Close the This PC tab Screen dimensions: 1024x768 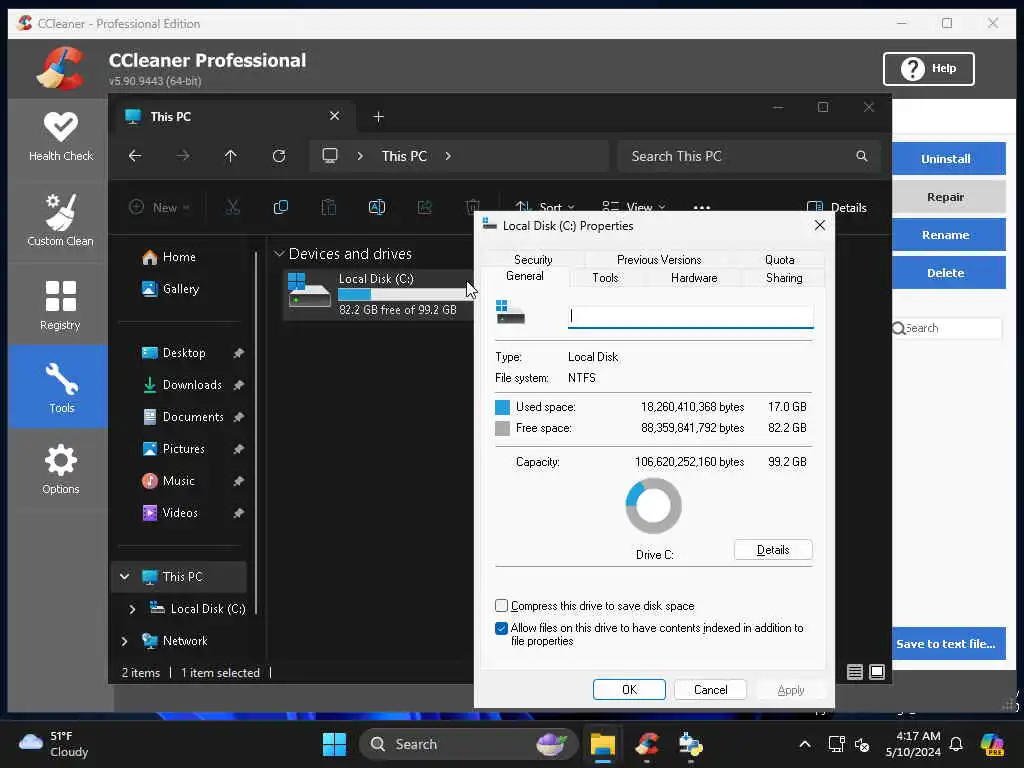coord(334,116)
